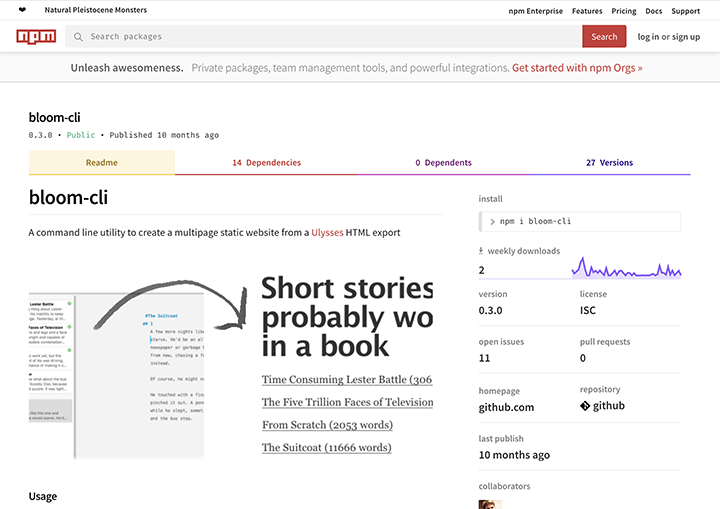Click the open issues count 11
This screenshot has height=509, width=720.
[484, 358]
